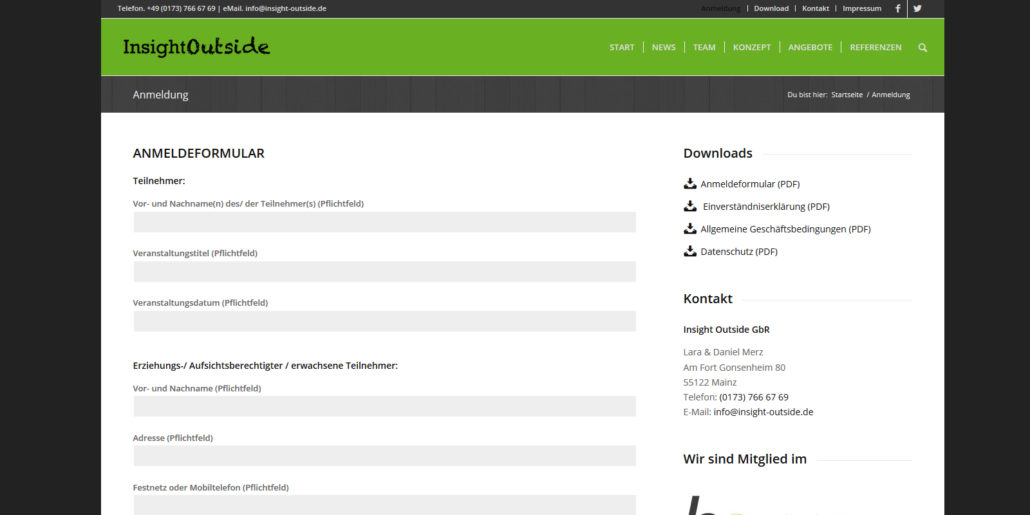Image resolution: width=1030 pixels, height=515 pixels.
Task: Click the Startseite breadcrumb link
Action: [846, 95]
